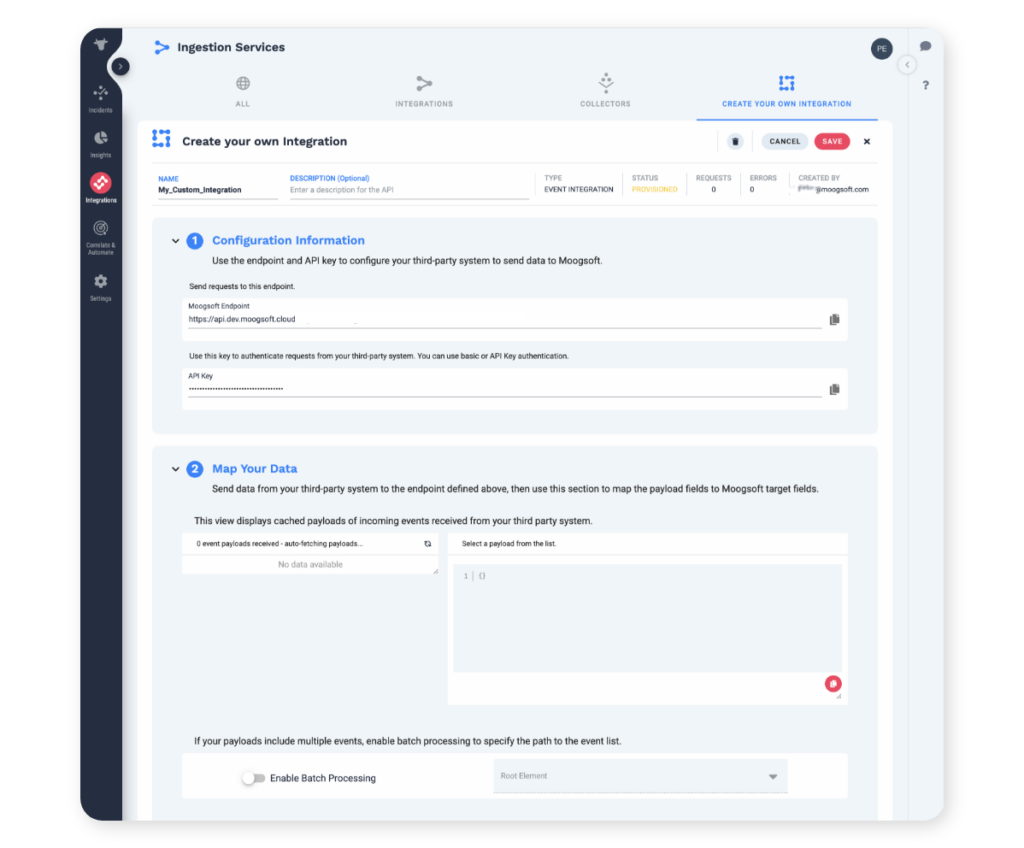The image size is (1024, 848).
Task: Refresh the event payloads list
Action: tap(428, 544)
